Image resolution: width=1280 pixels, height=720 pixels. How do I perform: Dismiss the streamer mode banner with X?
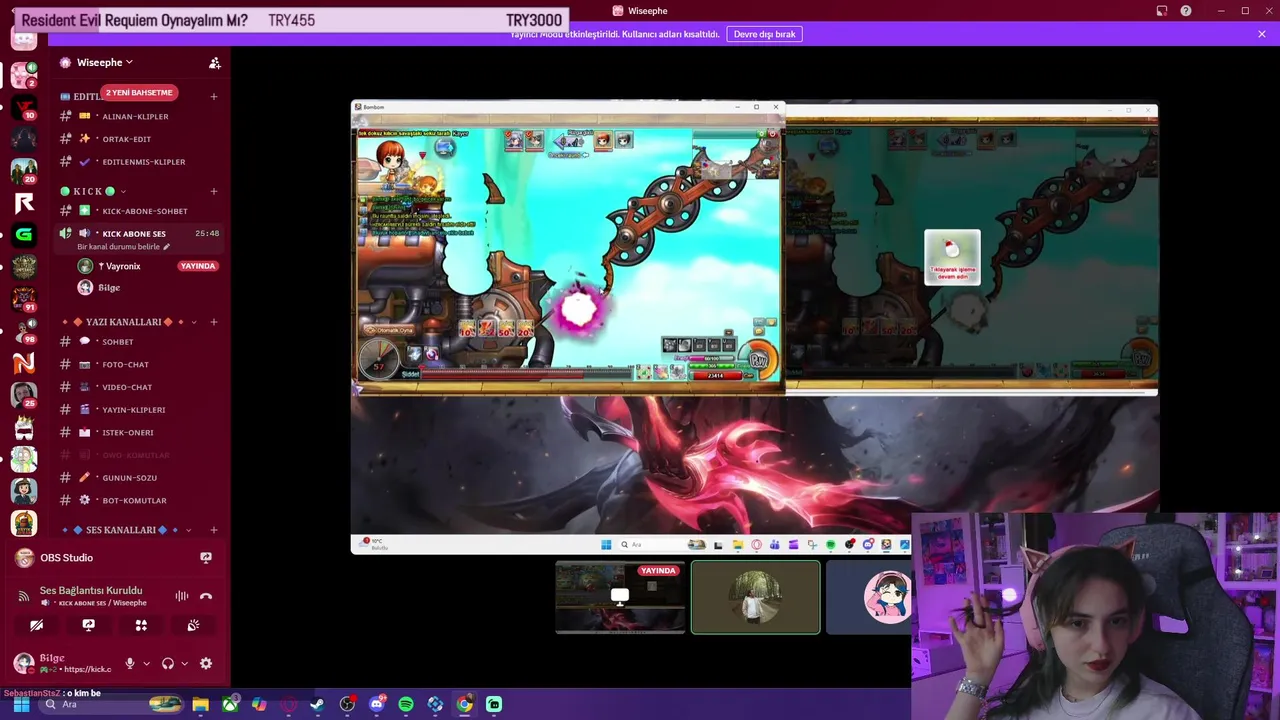pyautogui.click(x=1262, y=34)
